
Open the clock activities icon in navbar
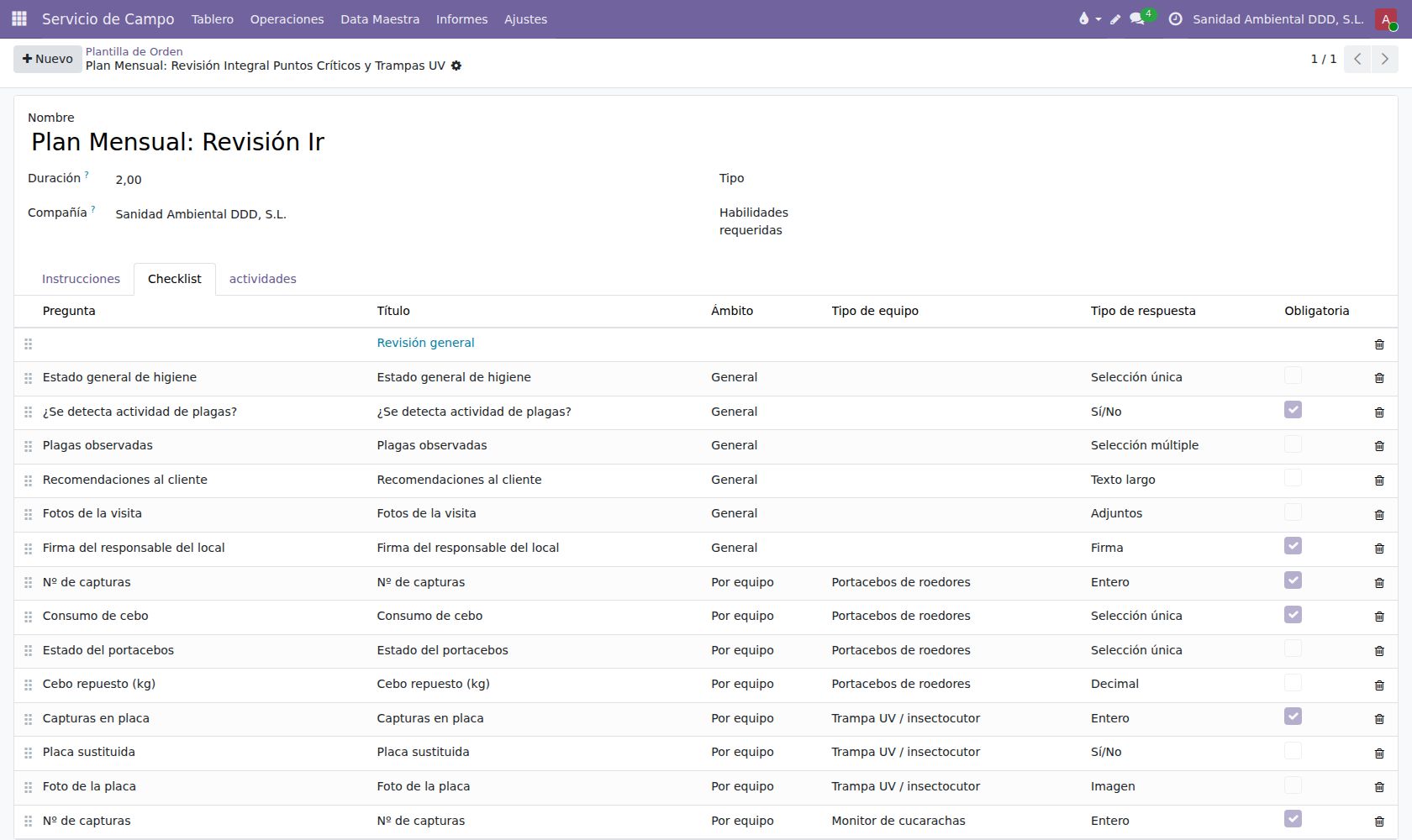point(1175,18)
